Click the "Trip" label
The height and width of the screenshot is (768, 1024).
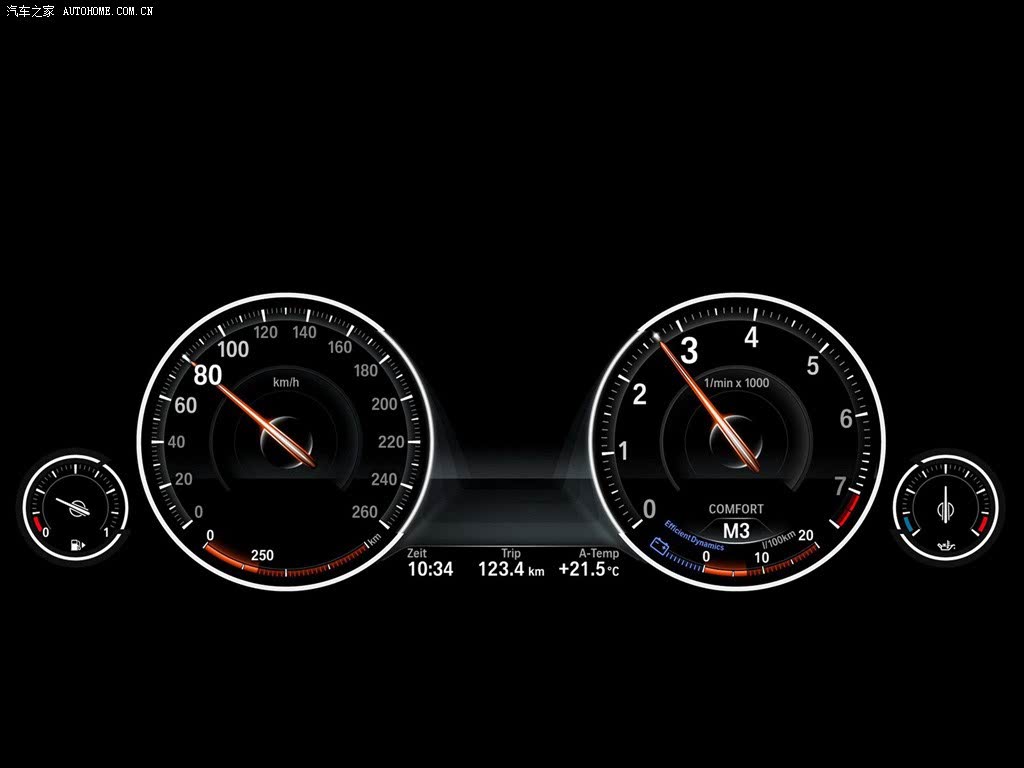(511, 553)
